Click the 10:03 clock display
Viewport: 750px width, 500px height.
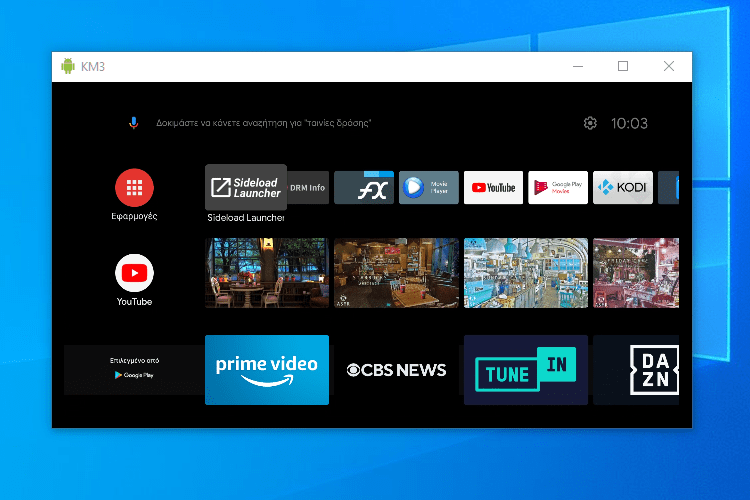[x=629, y=123]
